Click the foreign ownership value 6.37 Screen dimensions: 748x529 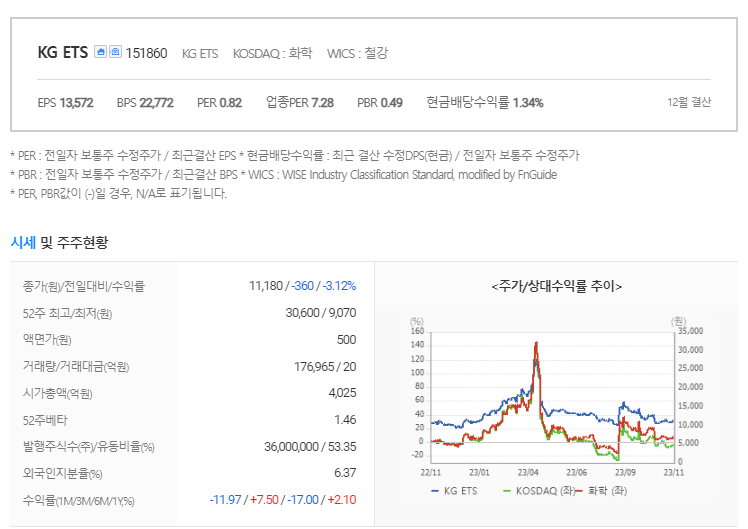pyautogui.click(x=345, y=473)
